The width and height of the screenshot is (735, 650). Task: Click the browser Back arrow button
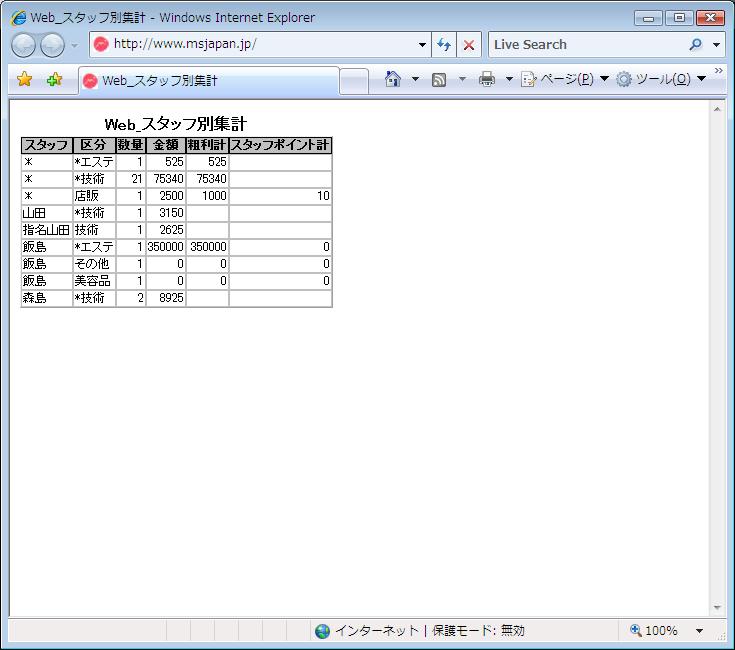[x=23, y=45]
